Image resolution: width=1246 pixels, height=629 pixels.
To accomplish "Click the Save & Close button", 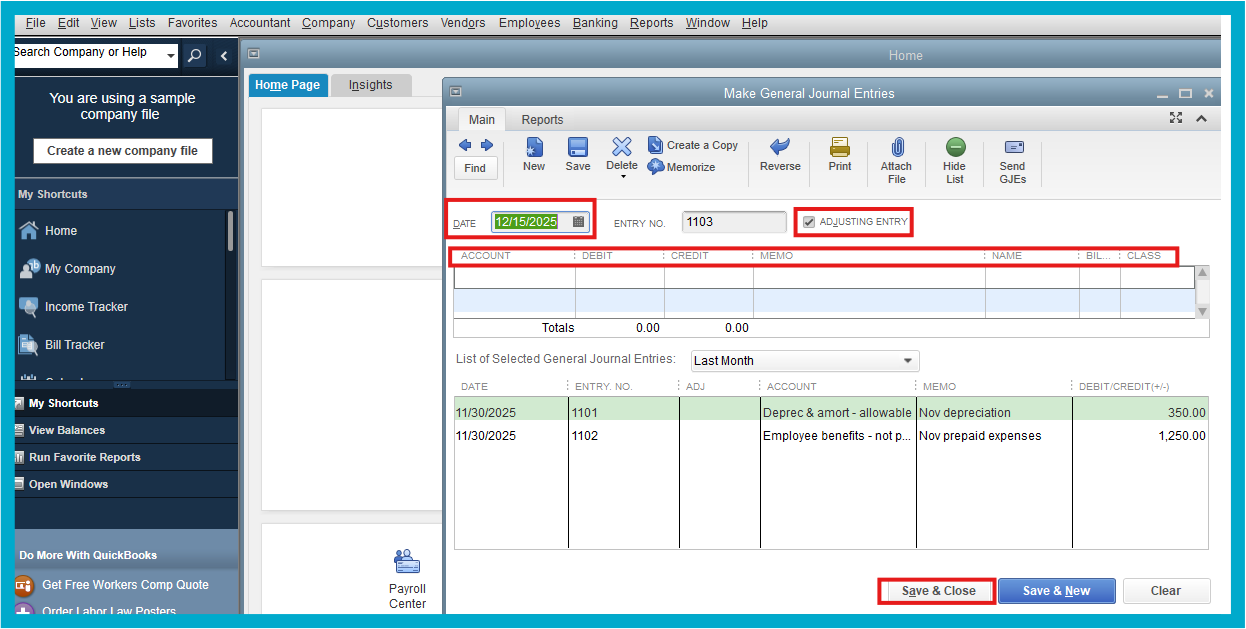I will coord(938,591).
